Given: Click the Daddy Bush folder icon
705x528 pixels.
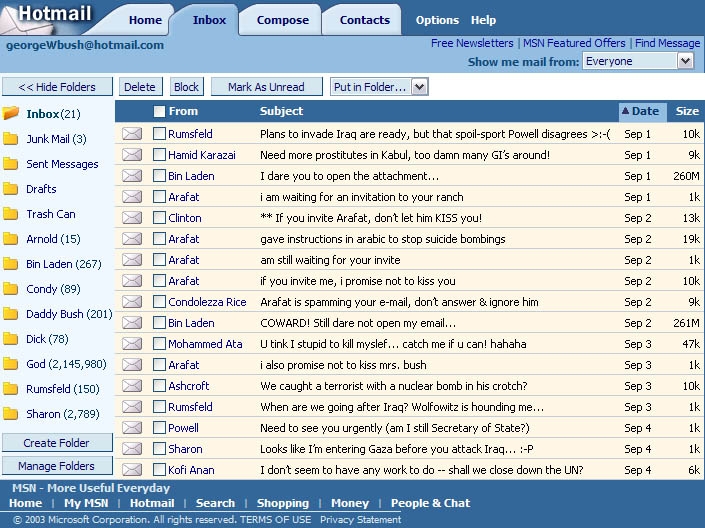Looking at the screenshot, I should tap(10, 314).
